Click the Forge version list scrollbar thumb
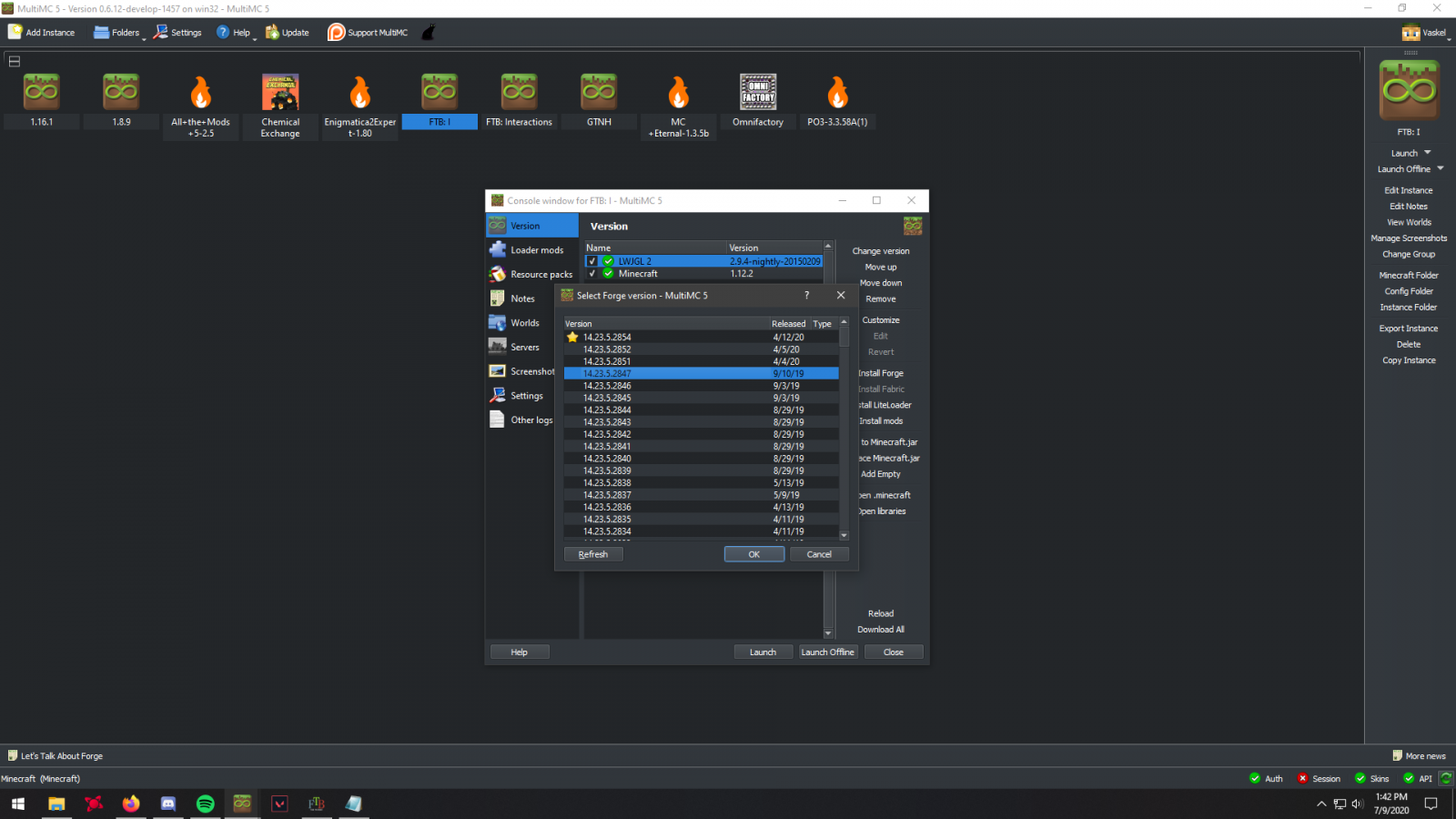Image resolution: width=1456 pixels, height=819 pixels. (x=844, y=336)
